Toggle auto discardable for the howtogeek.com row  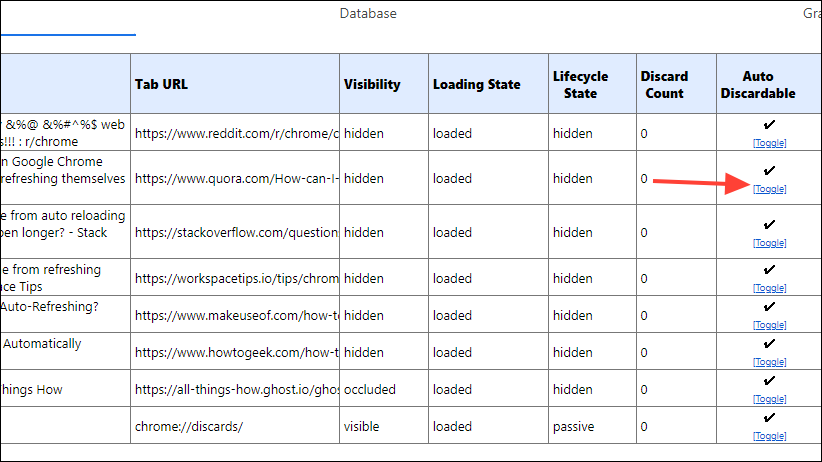coord(769,362)
